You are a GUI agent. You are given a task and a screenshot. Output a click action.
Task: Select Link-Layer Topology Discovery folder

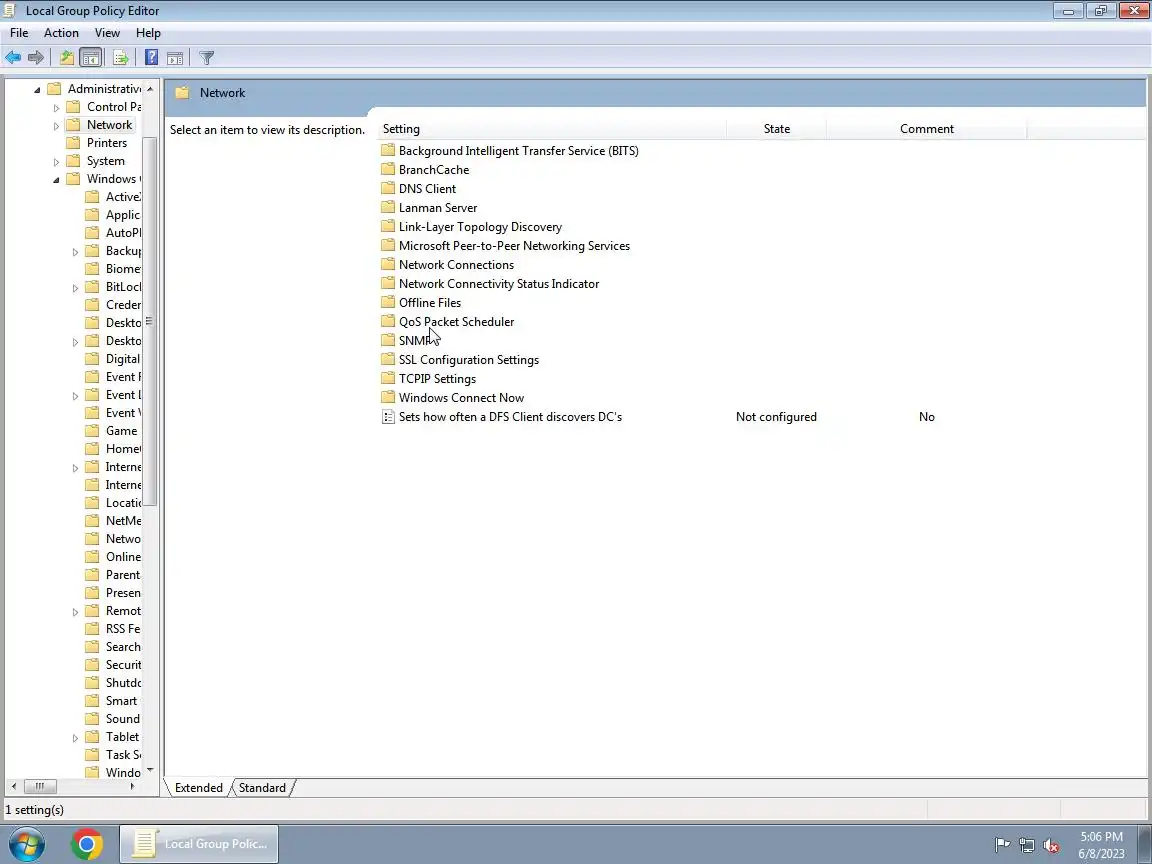[x=472, y=227]
